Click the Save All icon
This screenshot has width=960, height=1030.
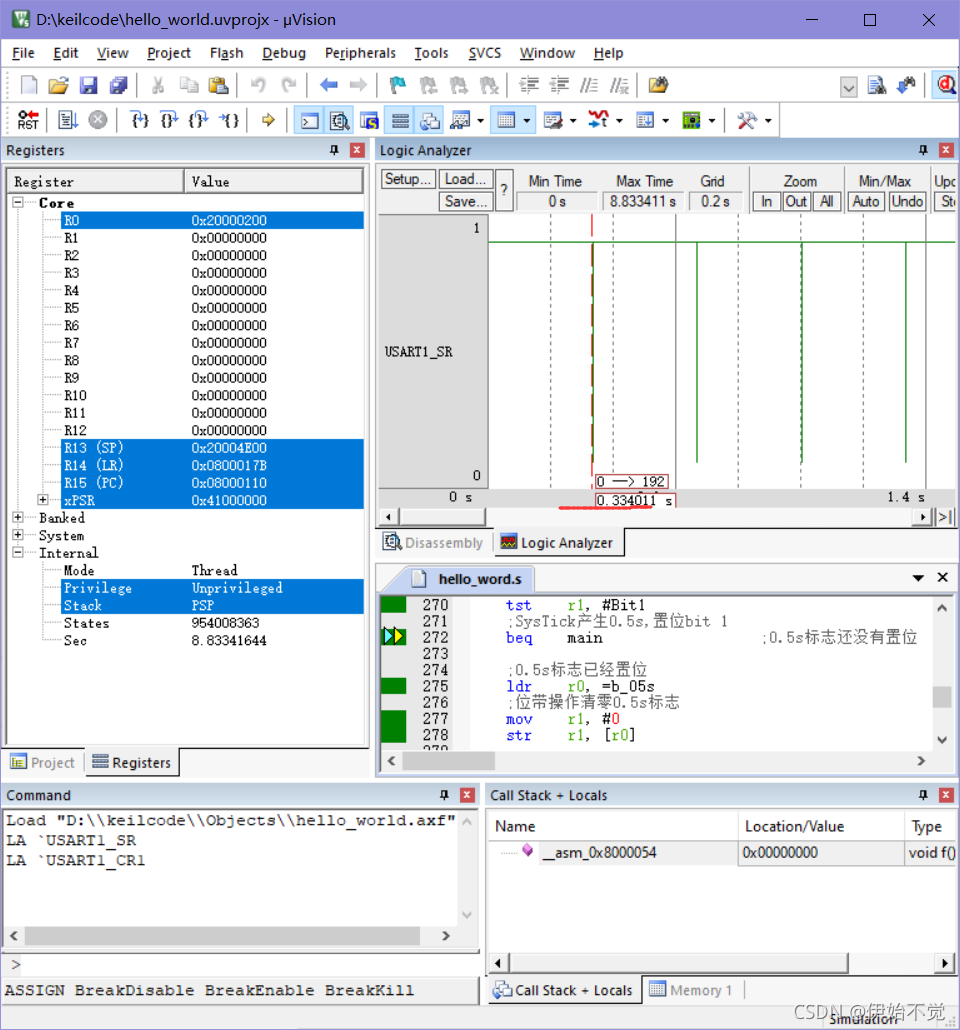118,85
